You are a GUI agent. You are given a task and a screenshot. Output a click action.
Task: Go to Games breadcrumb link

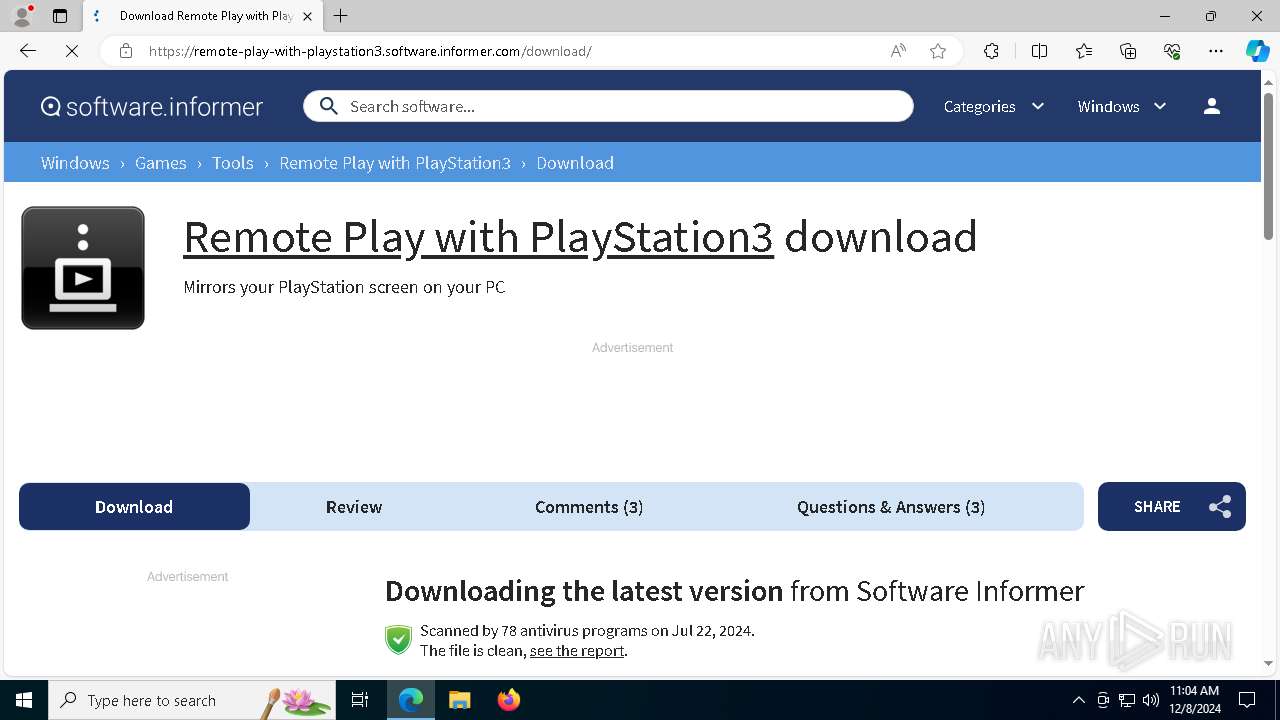click(x=161, y=163)
